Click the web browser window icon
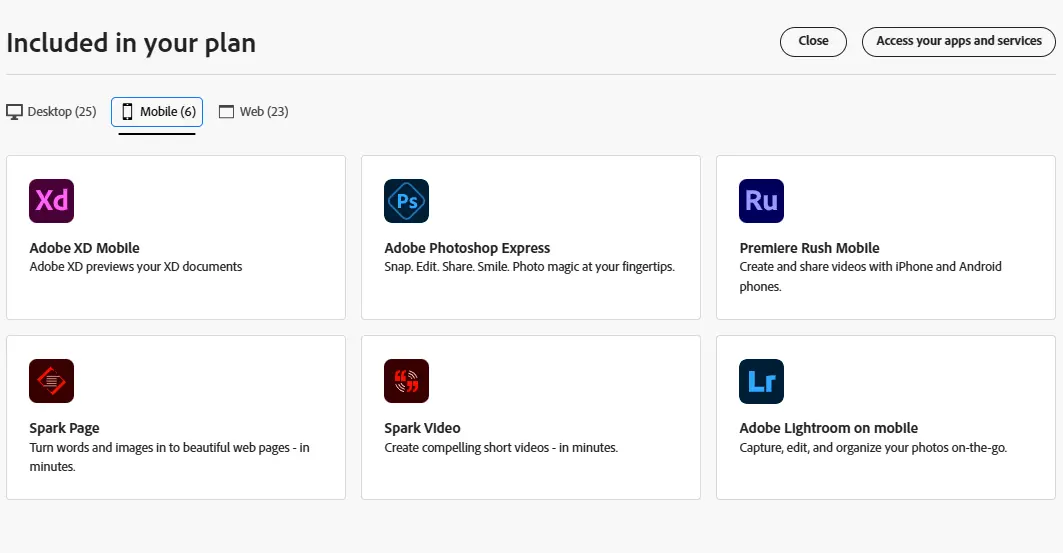Image resolution: width=1063 pixels, height=553 pixels. pyautogui.click(x=226, y=112)
